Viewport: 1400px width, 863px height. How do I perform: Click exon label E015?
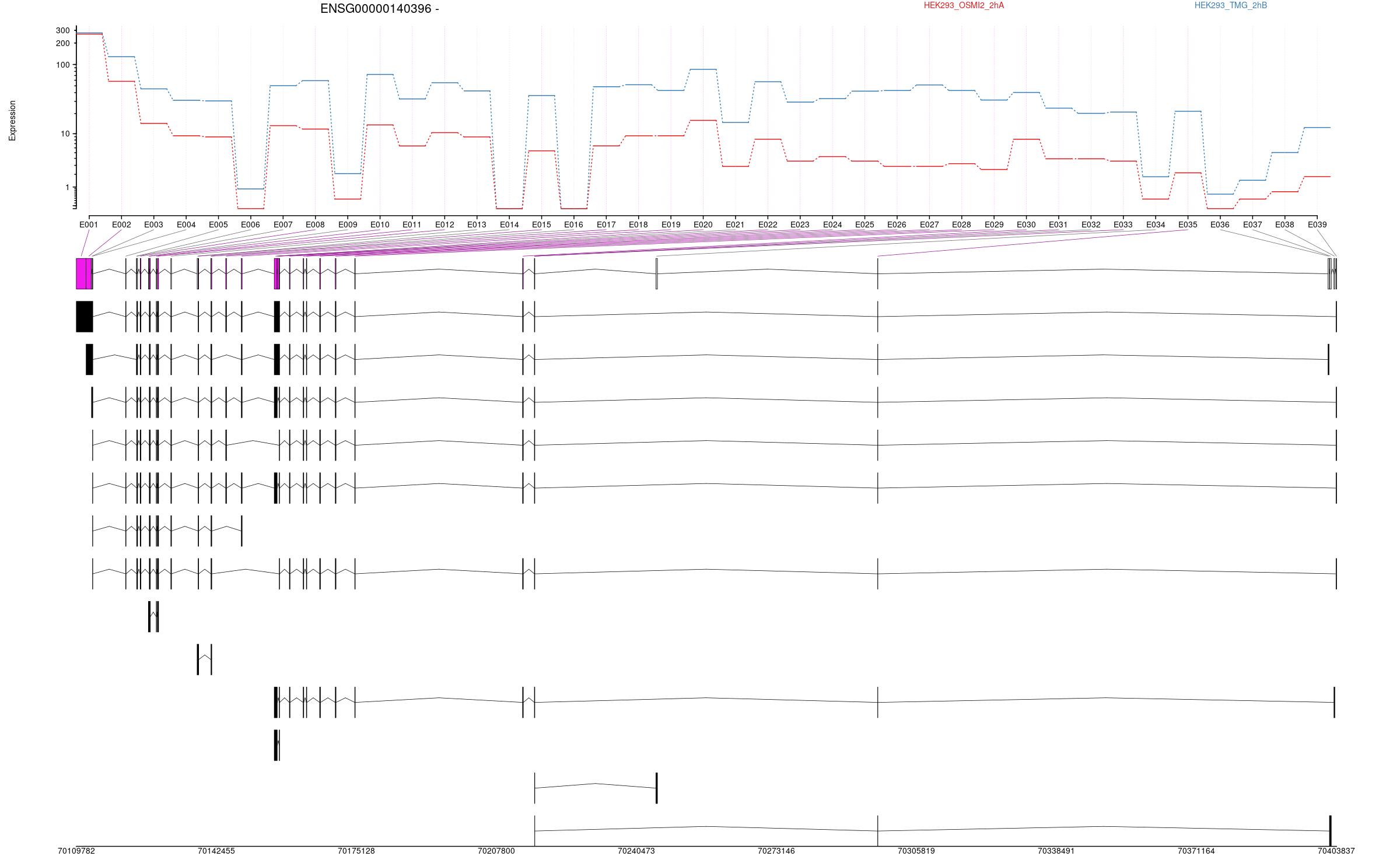pos(541,224)
